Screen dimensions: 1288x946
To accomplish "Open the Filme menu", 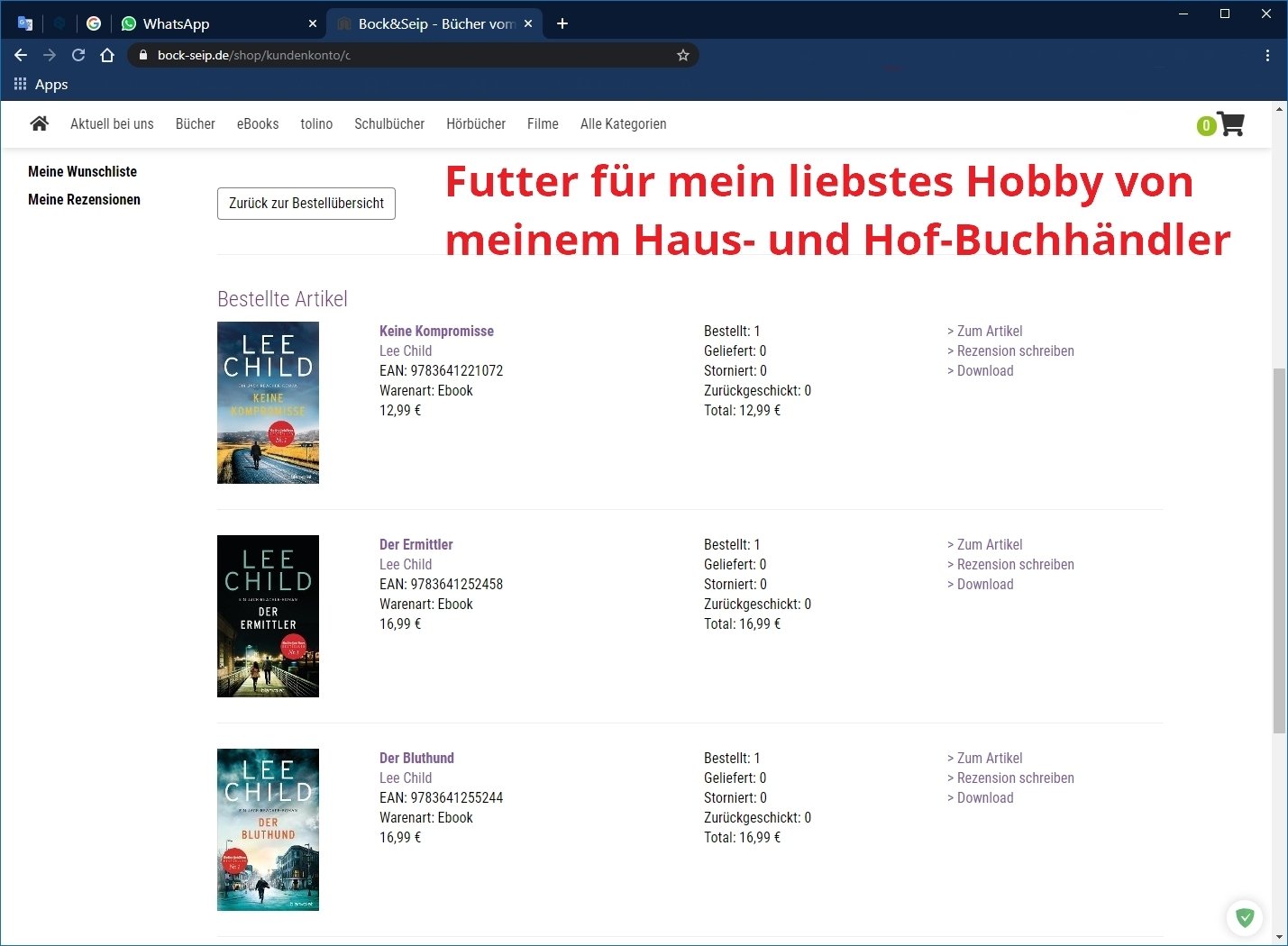I will tap(543, 123).
